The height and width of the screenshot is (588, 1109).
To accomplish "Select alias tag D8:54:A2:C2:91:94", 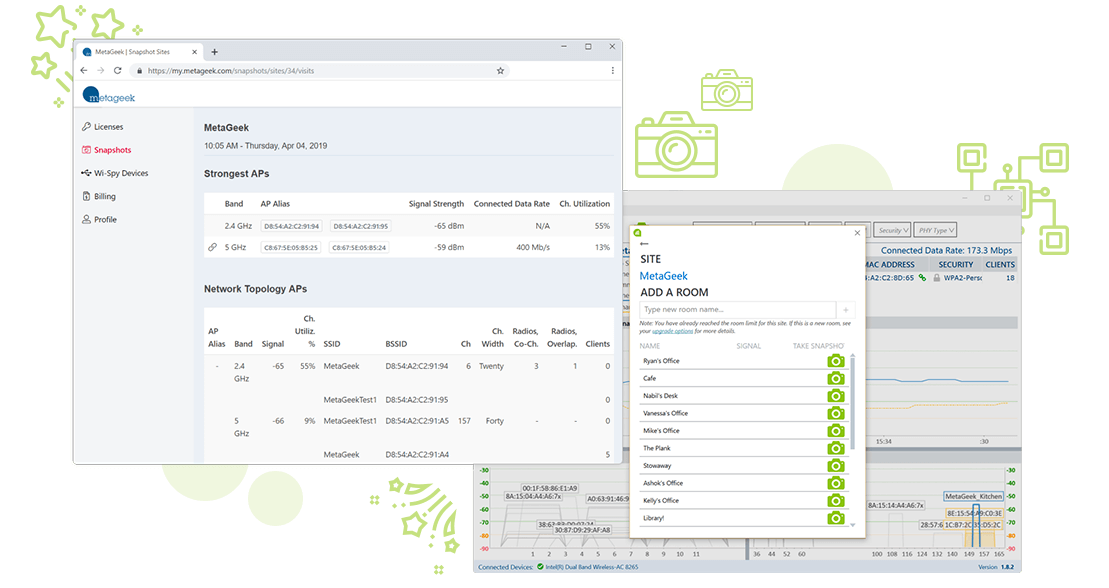I will [x=291, y=226].
